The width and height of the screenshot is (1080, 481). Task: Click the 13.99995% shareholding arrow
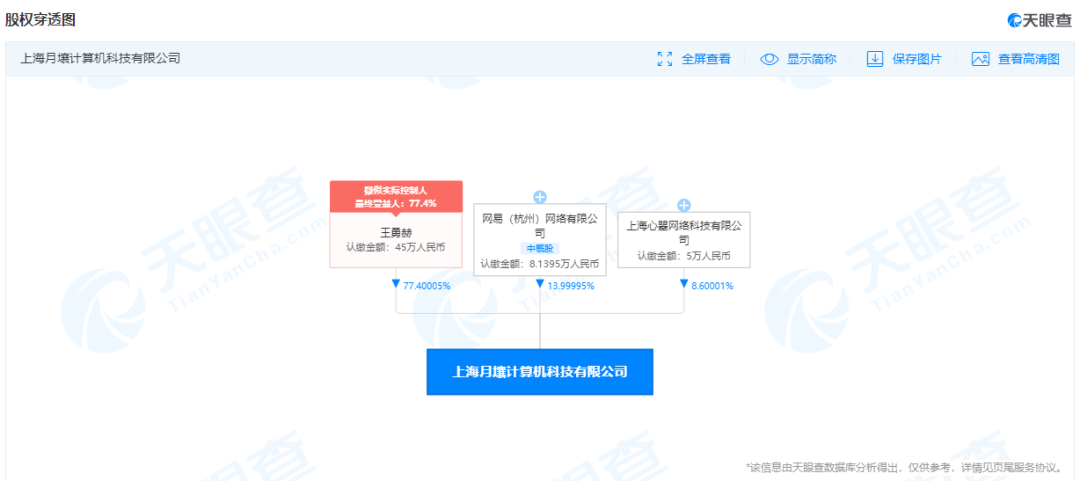(540, 285)
